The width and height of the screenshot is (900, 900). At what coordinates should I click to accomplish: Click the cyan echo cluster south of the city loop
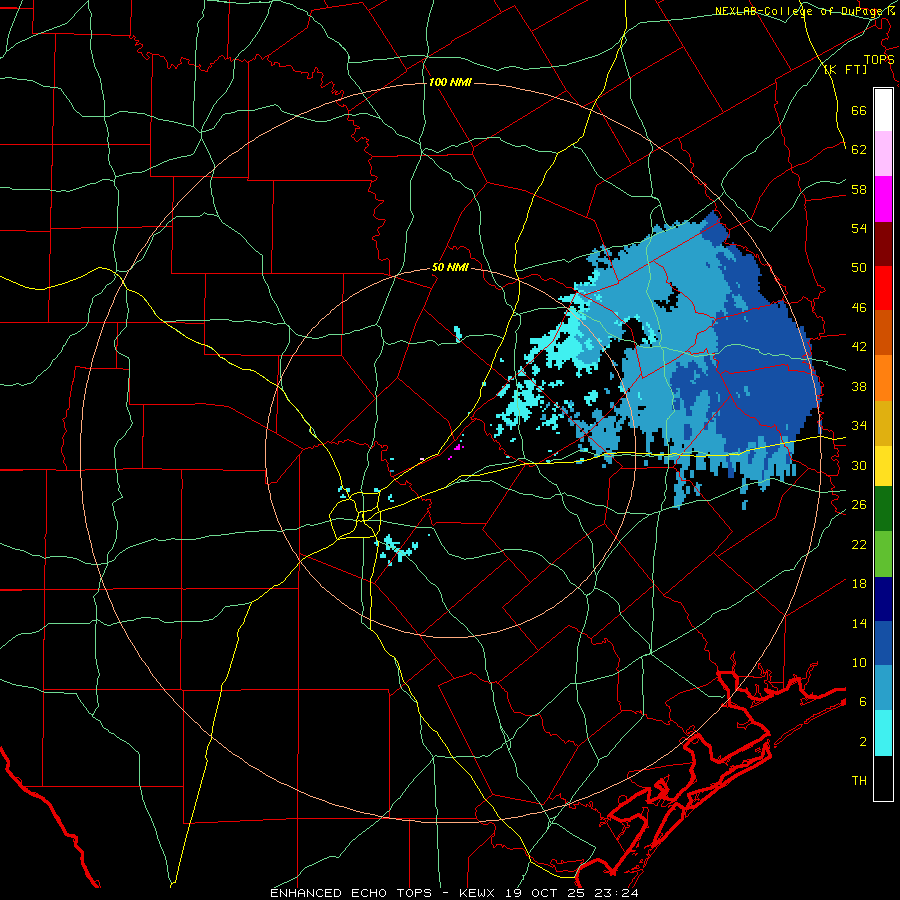[396, 548]
